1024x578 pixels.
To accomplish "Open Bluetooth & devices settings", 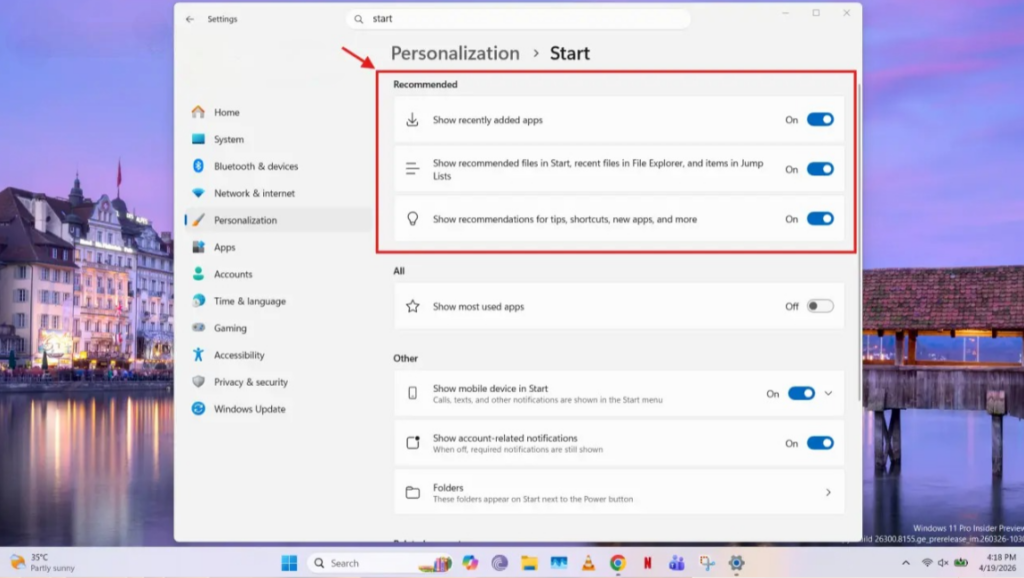I will pos(279,166).
